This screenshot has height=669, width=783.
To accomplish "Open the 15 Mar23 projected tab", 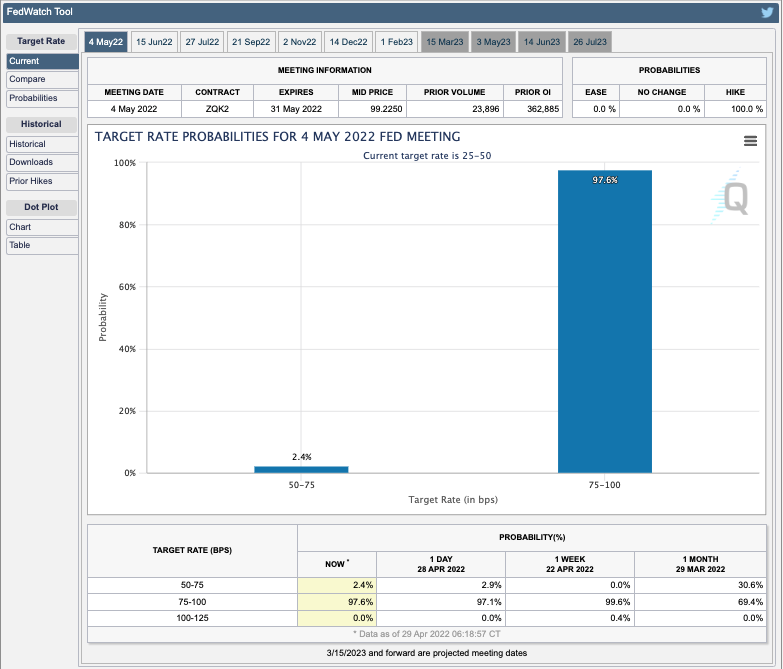I will coord(445,42).
